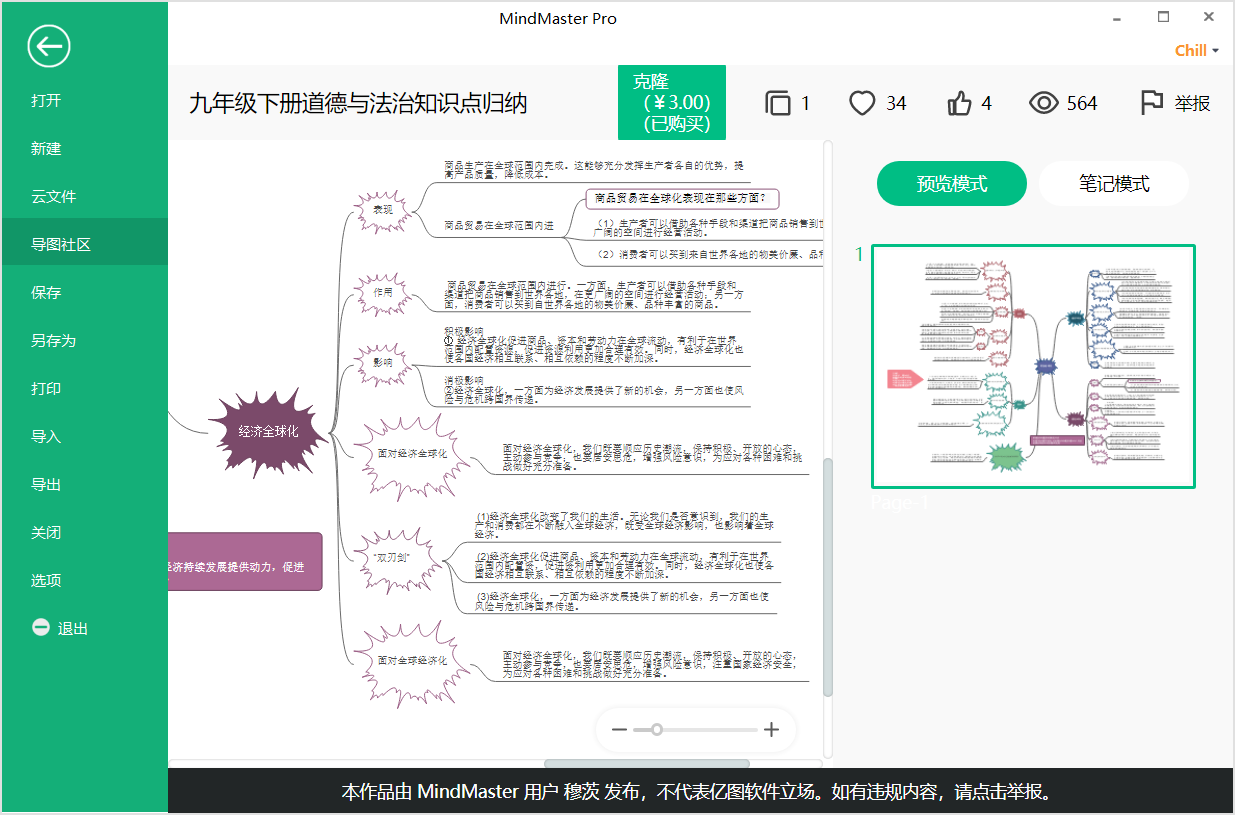Click the green 克隆 (¥3.00) button
The width and height of the screenshot is (1235, 815).
(x=672, y=103)
